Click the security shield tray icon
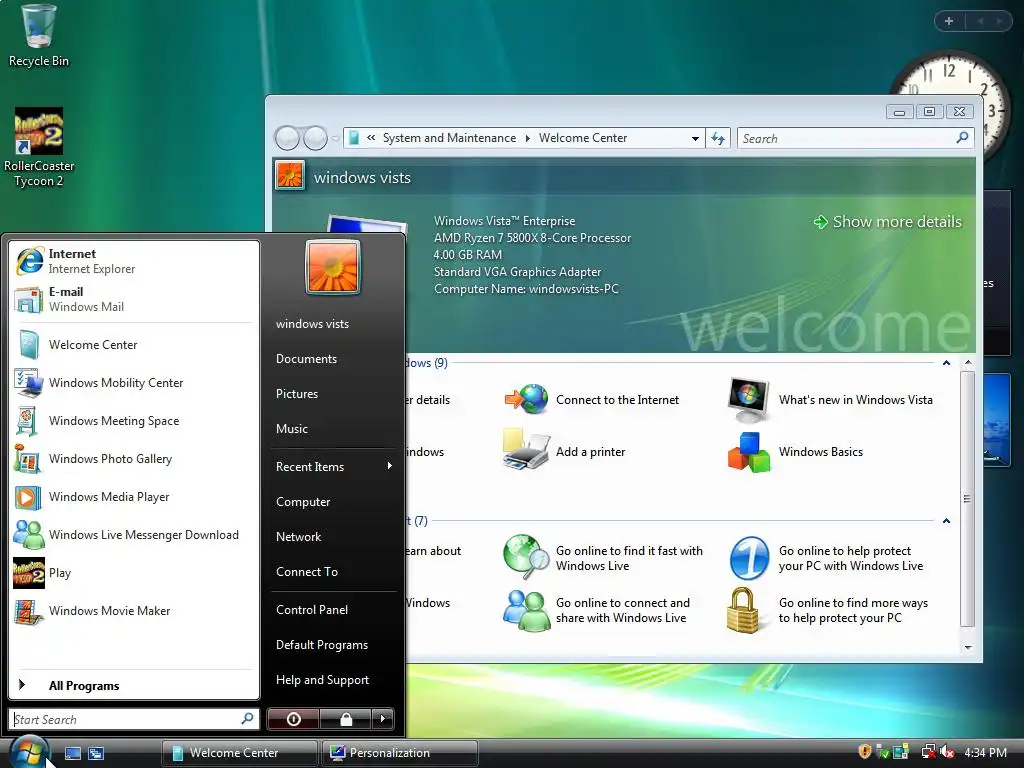1024x768 pixels. pyautogui.click(x=865, y=752)
